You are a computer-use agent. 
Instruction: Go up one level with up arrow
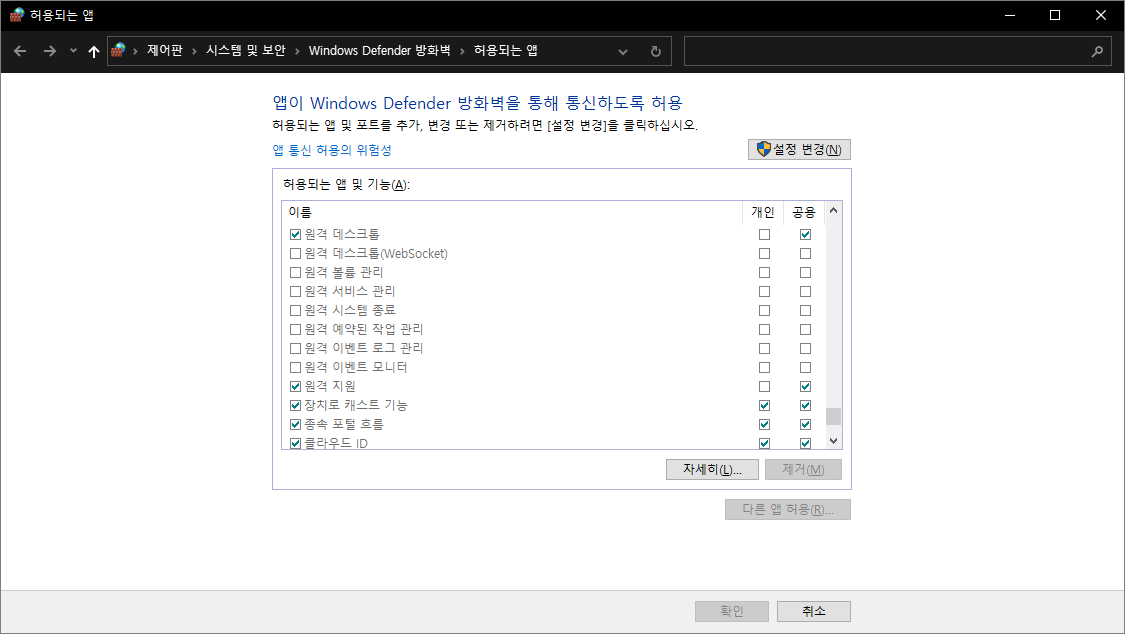pos(93,51)
